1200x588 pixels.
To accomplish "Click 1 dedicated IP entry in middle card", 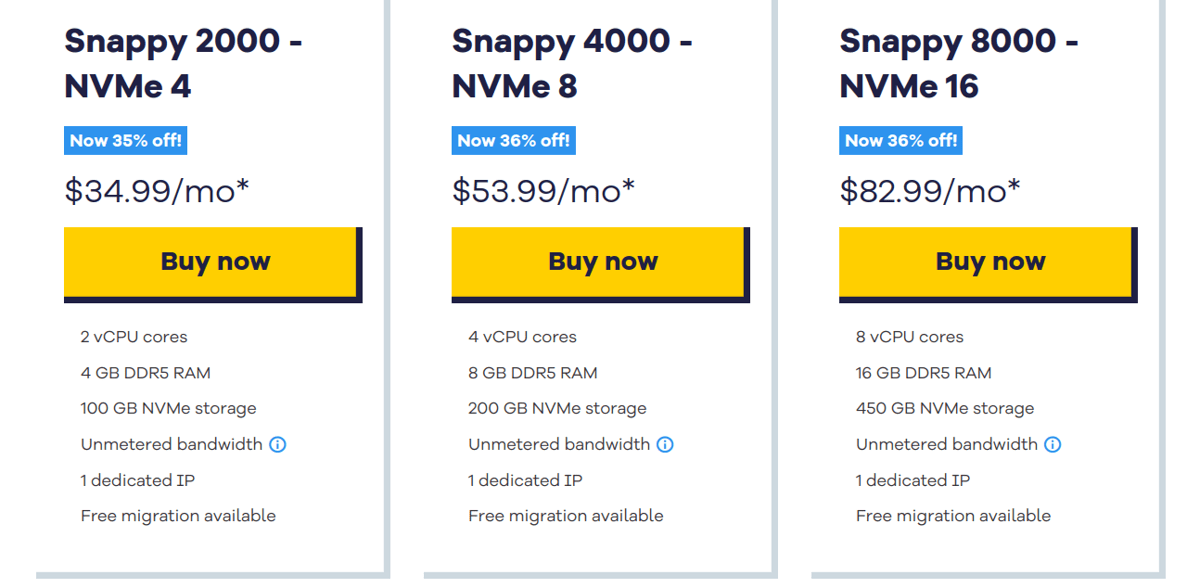I will coord(525,480).
